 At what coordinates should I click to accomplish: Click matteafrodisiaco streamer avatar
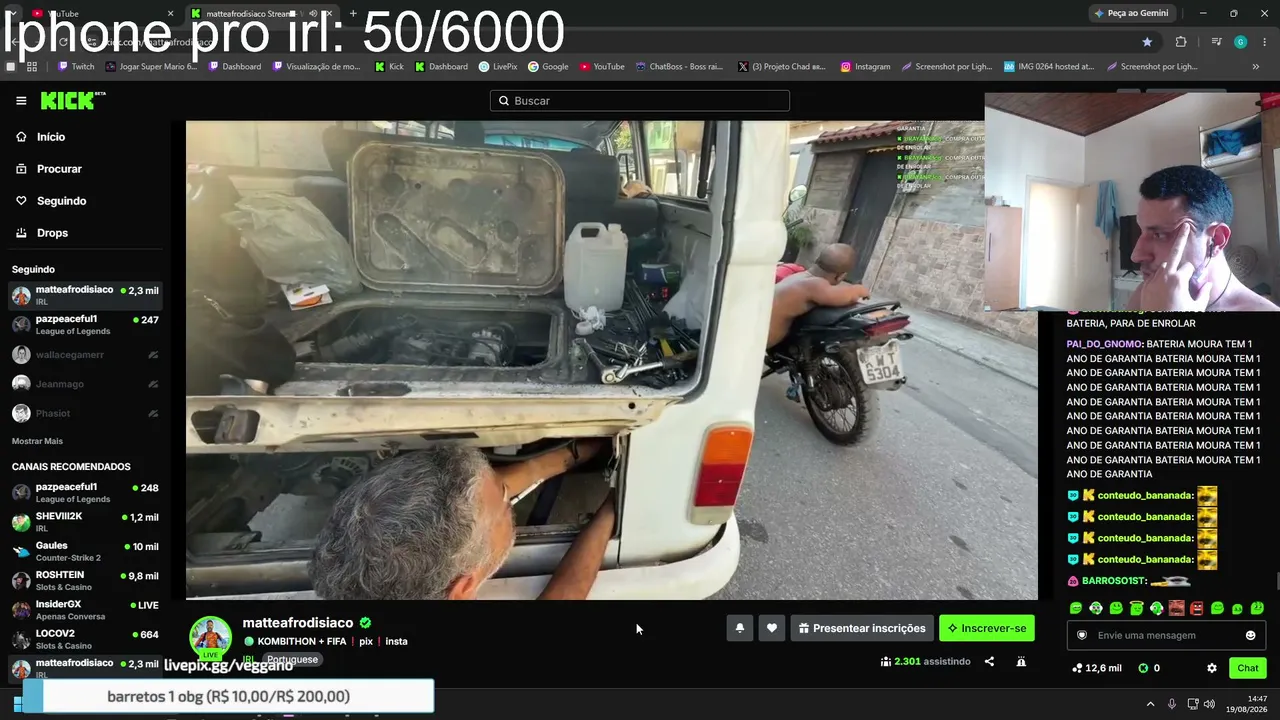[211, 637]
